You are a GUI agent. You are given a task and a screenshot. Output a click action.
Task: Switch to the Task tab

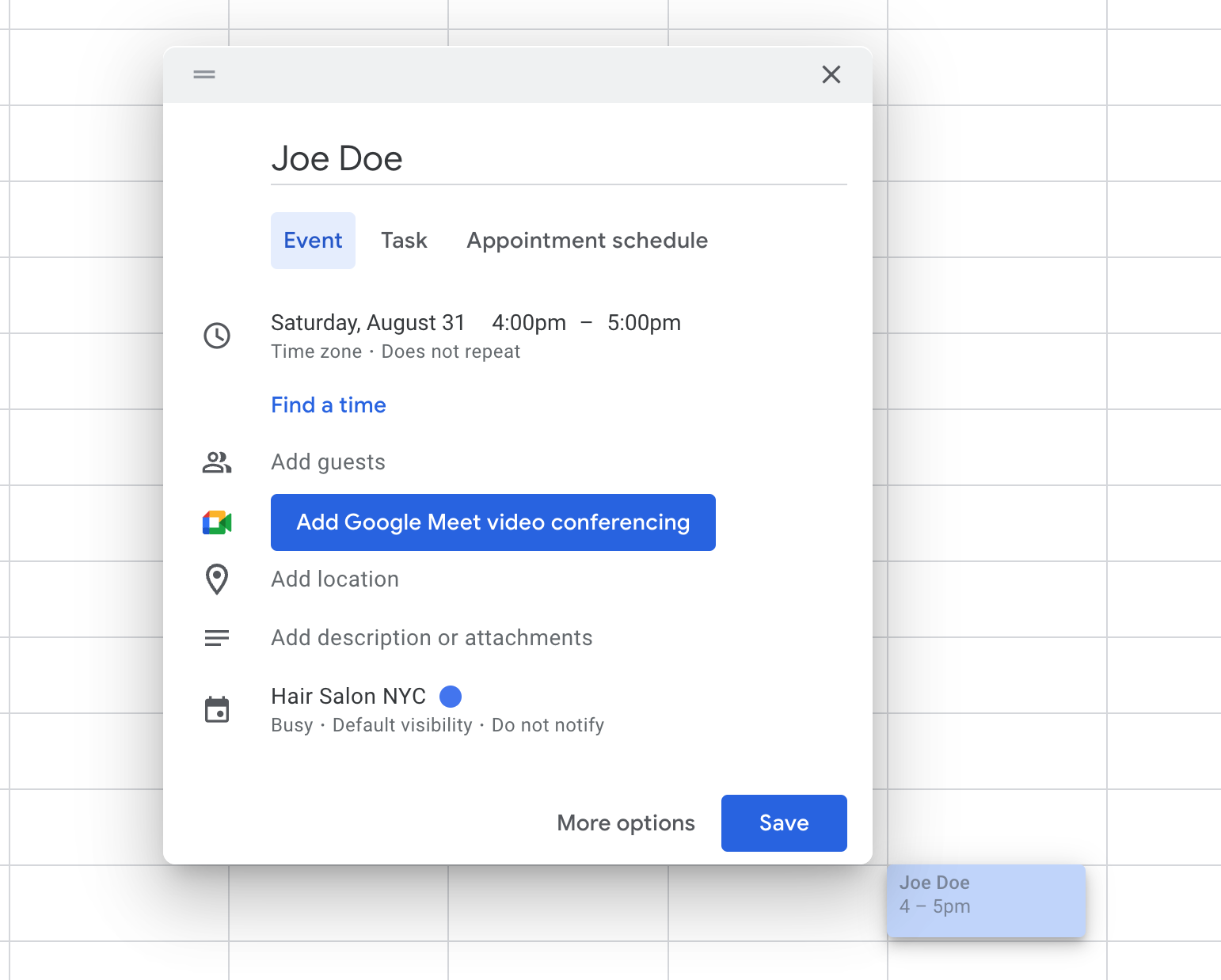click(x=404, y=241)
